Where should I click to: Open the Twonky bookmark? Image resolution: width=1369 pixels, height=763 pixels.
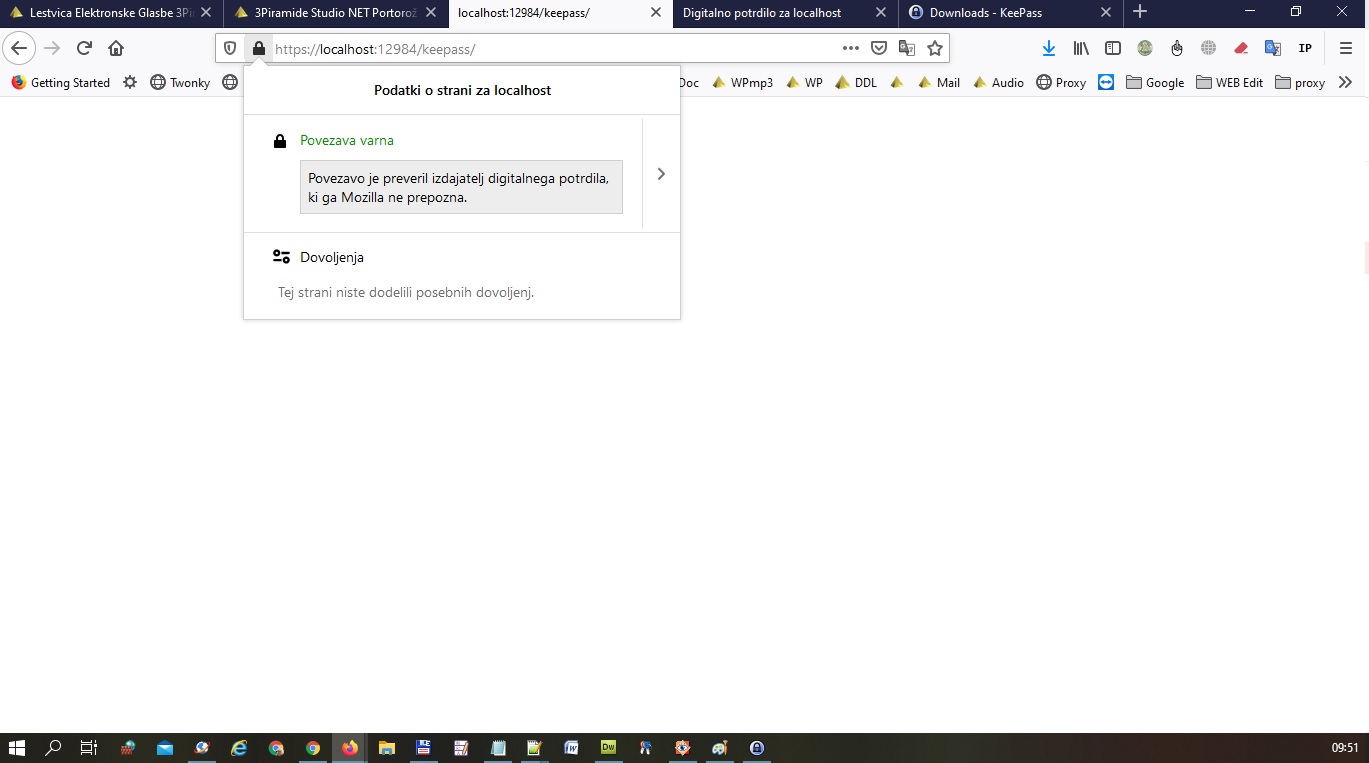tap(180, 83)
